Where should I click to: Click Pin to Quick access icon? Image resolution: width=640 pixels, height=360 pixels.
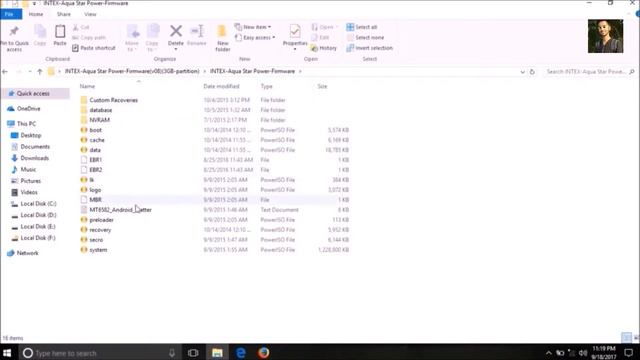14,31
